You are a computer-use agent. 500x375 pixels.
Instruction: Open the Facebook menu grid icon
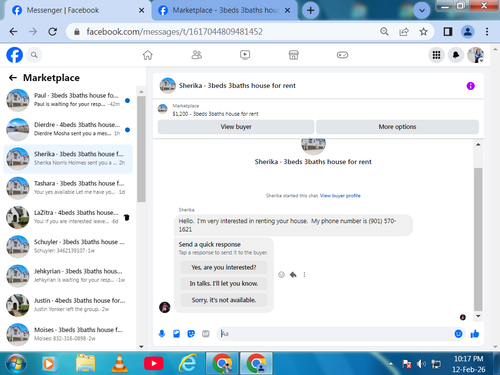[x=436, y=55]
